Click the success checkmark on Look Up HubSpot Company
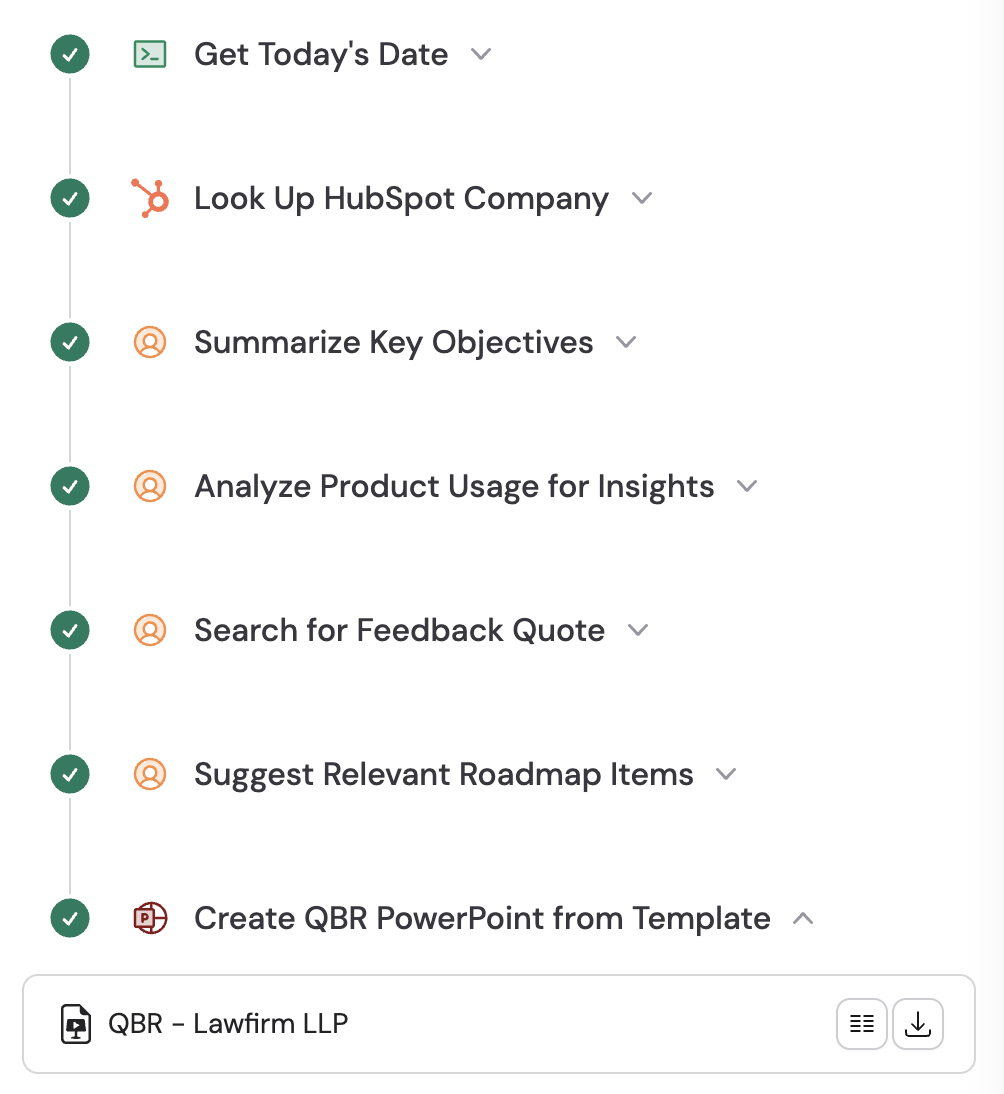This screenshot has height=1094, width=1004. click(69, 198)
